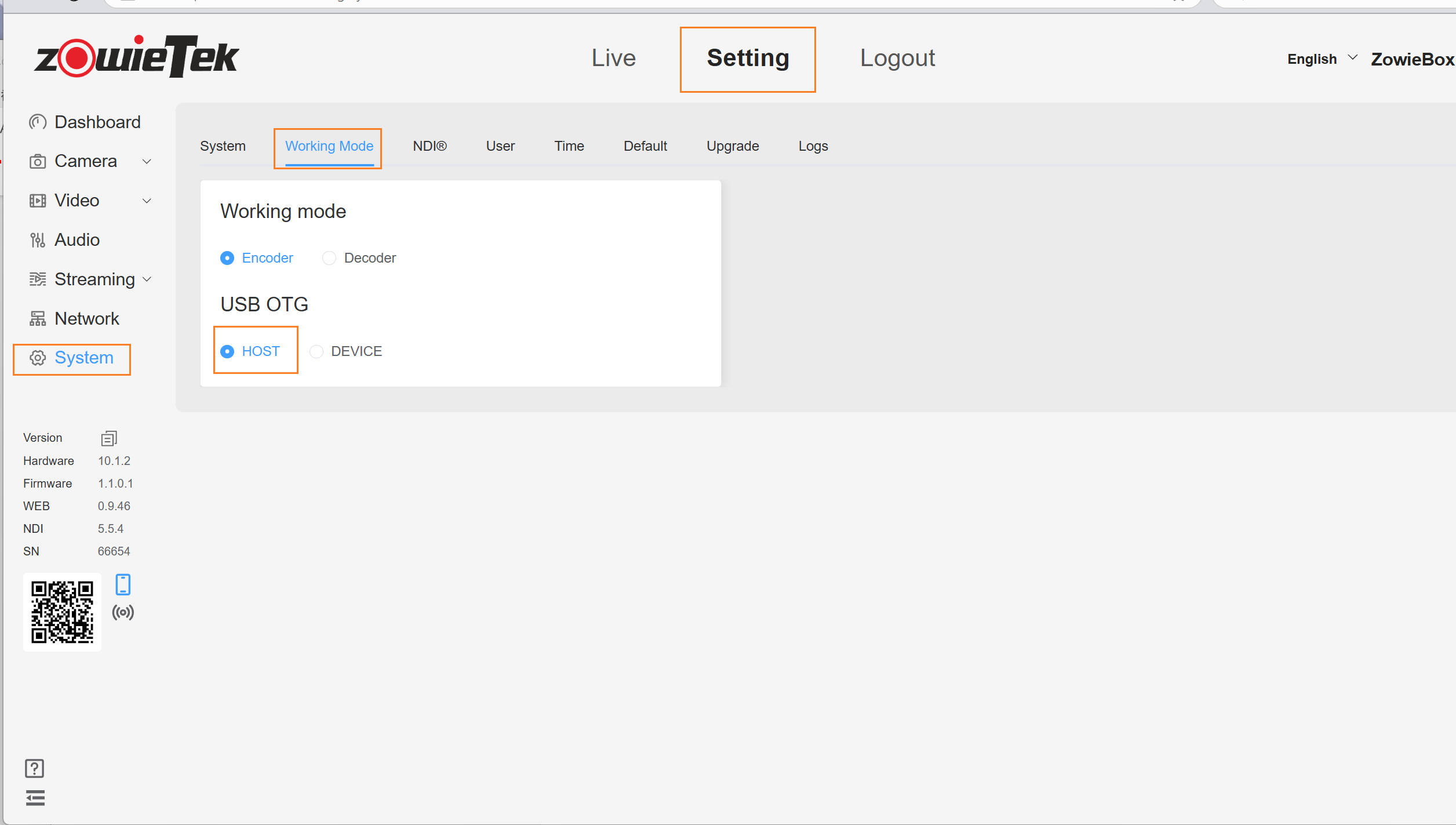The image size is (1456, 825).
Task: Expand the Camera submenu chevron
Action: click(147, 162)
